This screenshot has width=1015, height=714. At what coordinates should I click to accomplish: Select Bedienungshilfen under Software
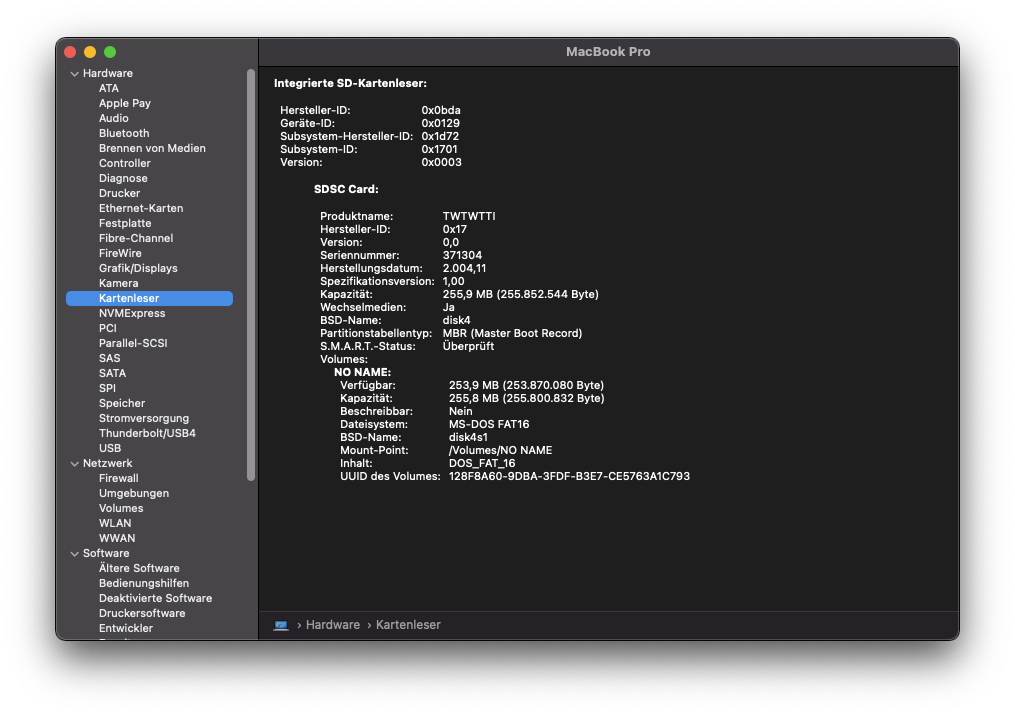point(144,583)
